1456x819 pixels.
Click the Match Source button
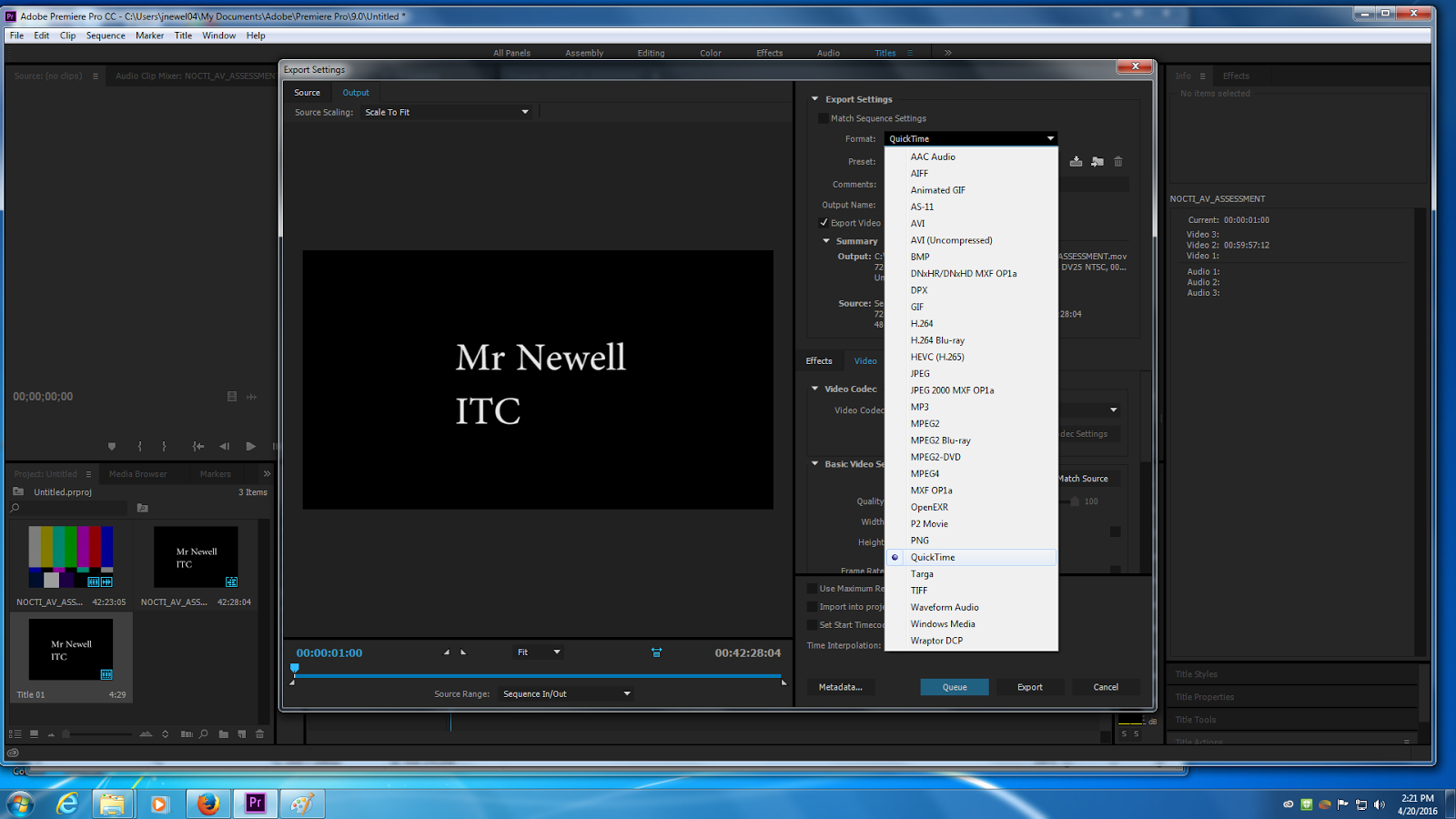pyautogui.click(x=1083, y=479)
